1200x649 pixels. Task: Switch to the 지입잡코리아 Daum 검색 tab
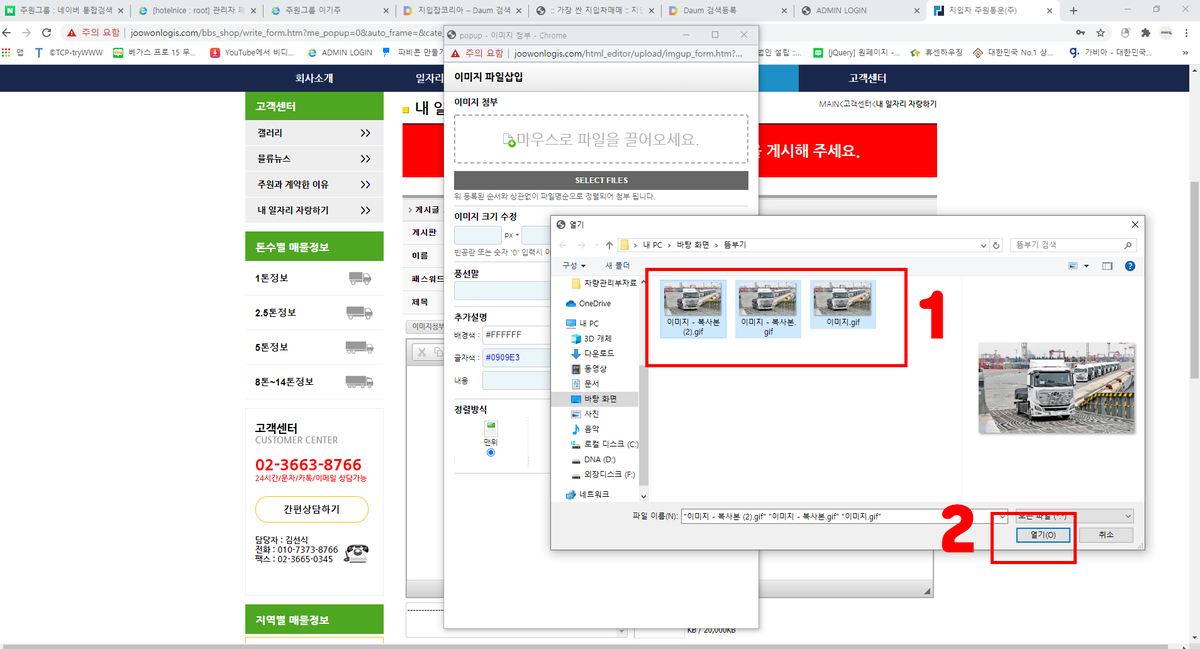point(462,11)
